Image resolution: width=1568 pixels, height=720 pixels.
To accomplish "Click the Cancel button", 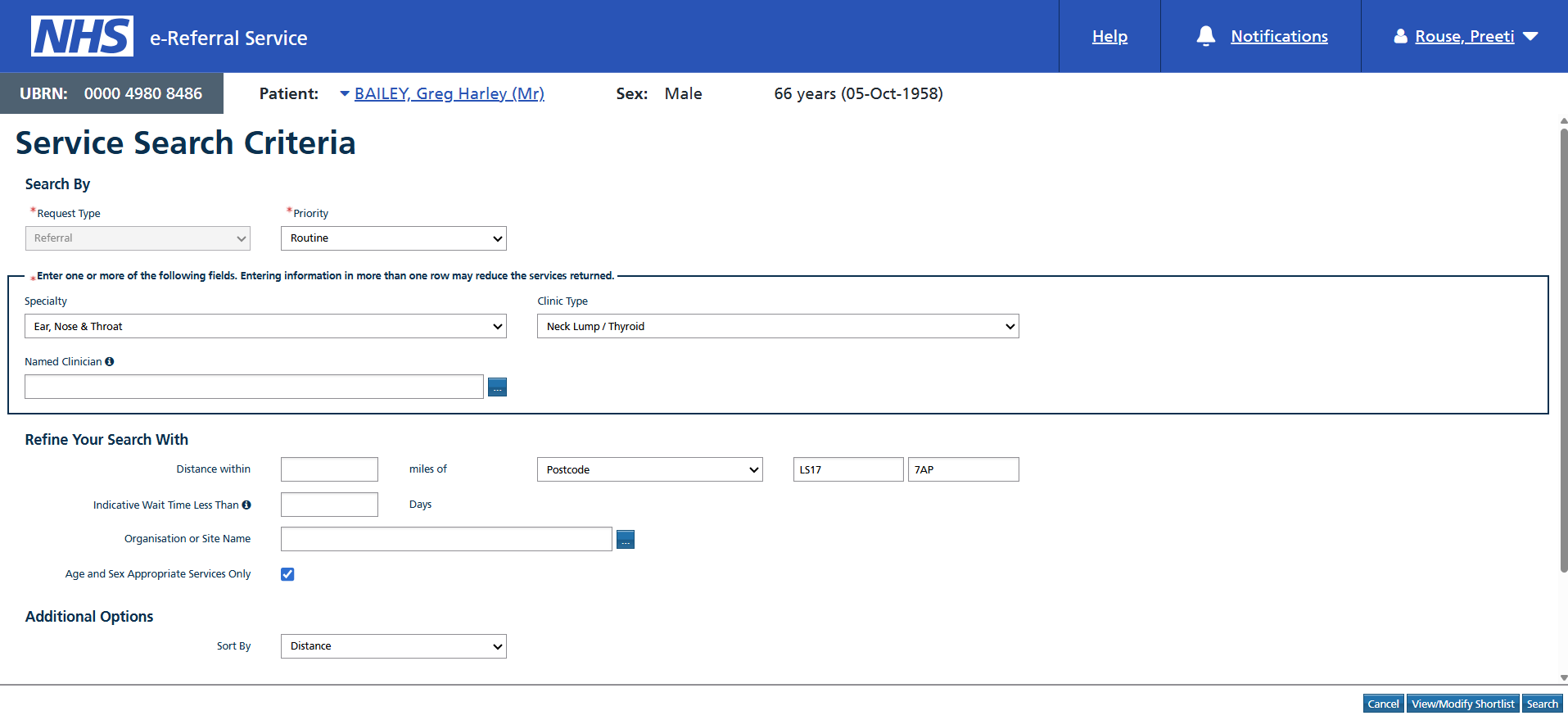I will point(1383,704).
